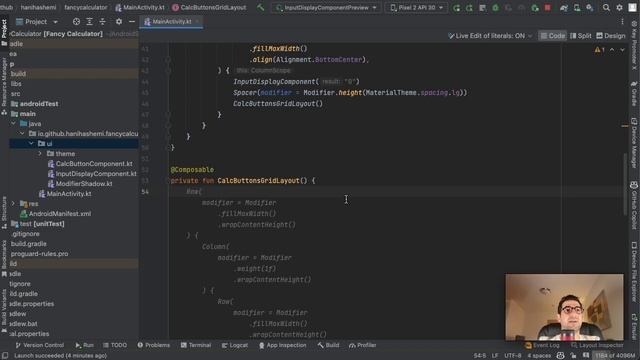Click the Select Opened File target icon

(76, 22)
